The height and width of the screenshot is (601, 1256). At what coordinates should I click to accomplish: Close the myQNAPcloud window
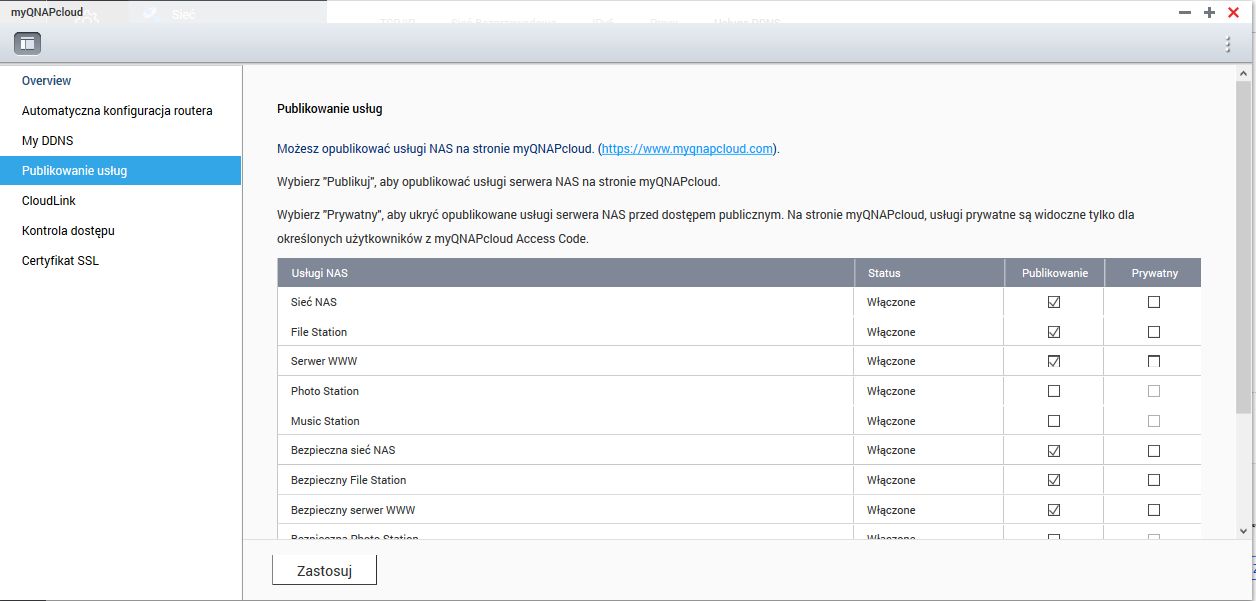(1233, 12)
